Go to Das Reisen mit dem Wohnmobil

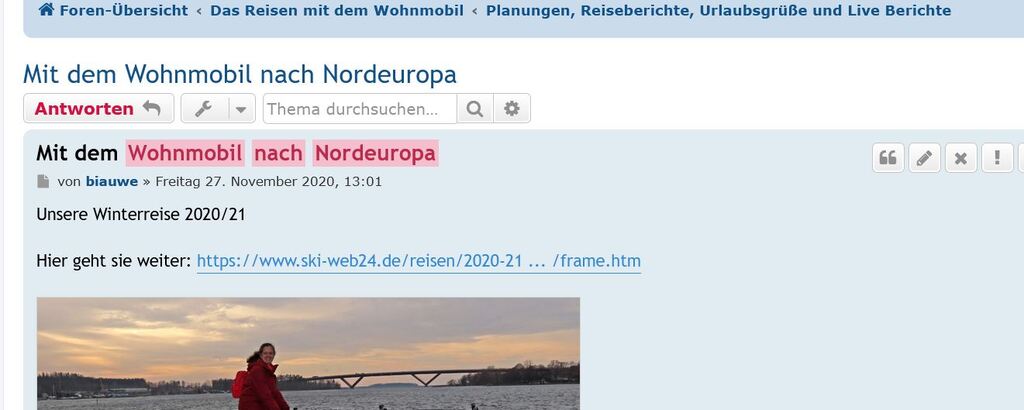[x=337, y=10]
